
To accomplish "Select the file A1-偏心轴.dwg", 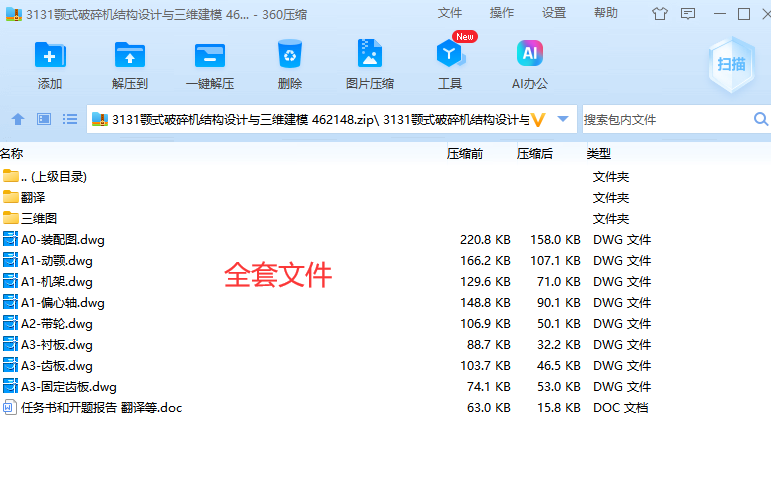I will click(x=62, y=303).
